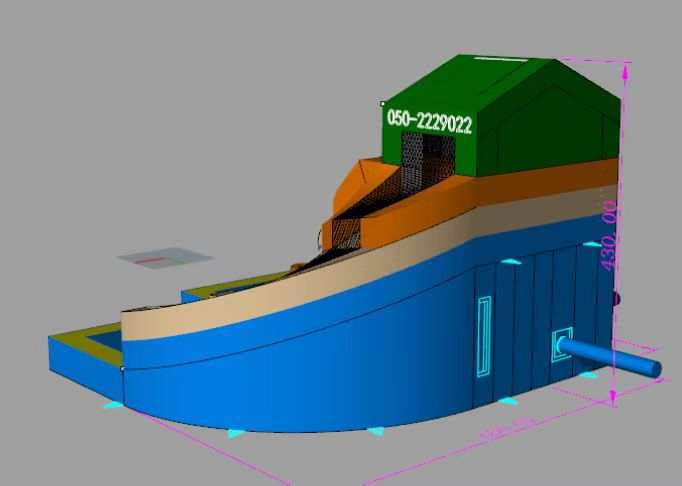Select the faded dimension text along bottom line
The height and width of the screenshot is (486, 682).
[508, 428]
